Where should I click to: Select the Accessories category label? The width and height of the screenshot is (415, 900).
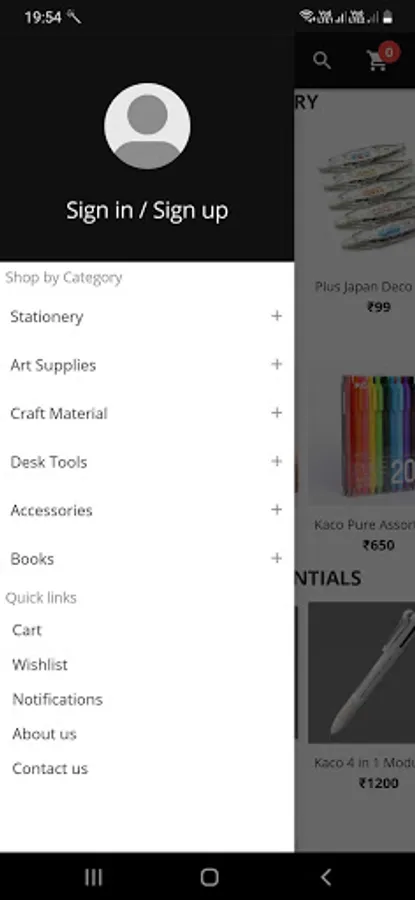click(51, 510)
